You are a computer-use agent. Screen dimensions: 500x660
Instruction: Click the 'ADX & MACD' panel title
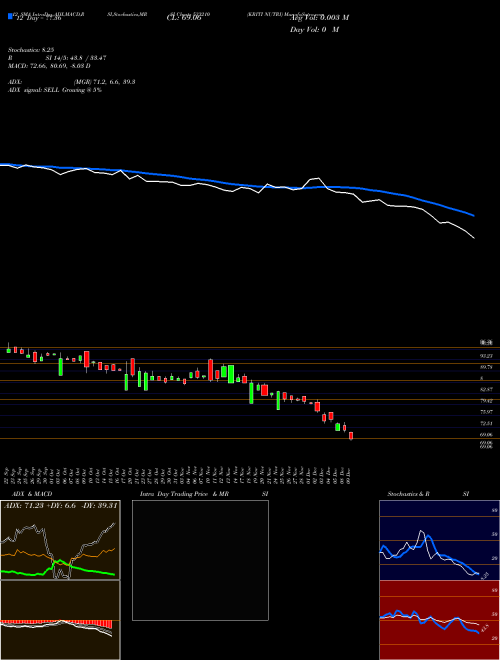tap(32, 494)
